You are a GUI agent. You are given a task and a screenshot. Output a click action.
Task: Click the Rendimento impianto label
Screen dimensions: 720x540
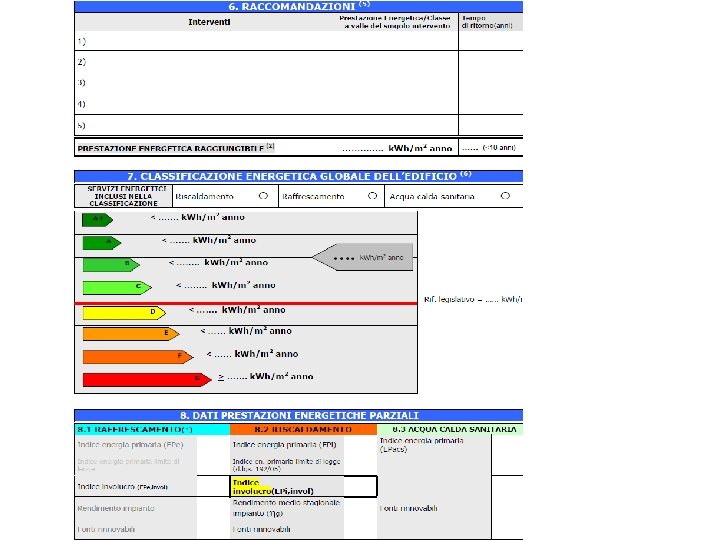point(116,508)
